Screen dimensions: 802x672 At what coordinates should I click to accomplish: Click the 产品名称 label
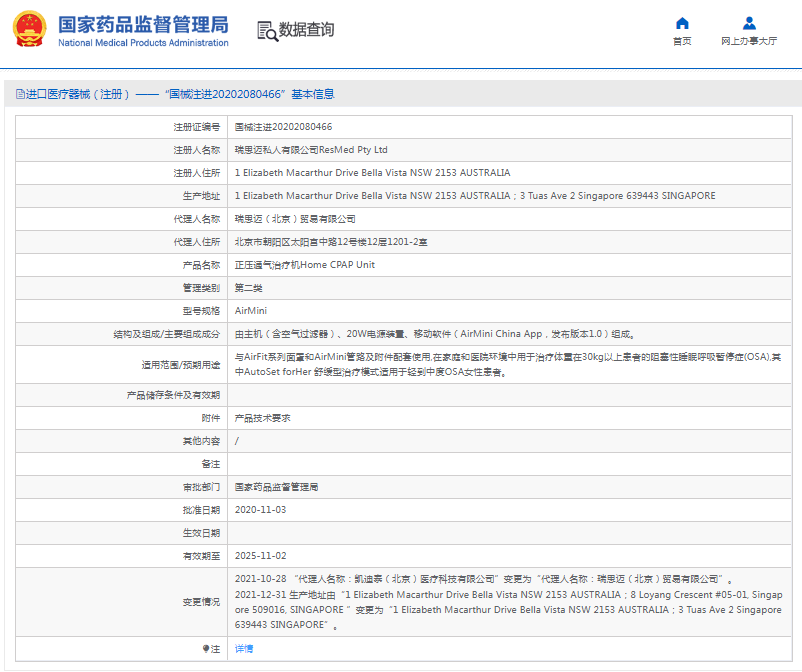pos(201,265)
